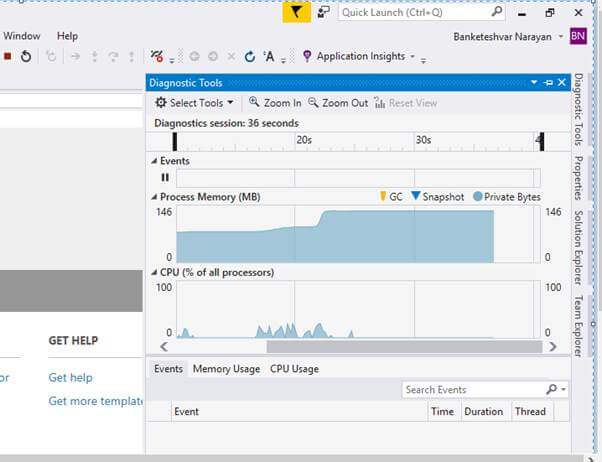602x462 pixels.
Task: Click Reset View in Diagnostic Tools
Action: click(x=405, y=103)
